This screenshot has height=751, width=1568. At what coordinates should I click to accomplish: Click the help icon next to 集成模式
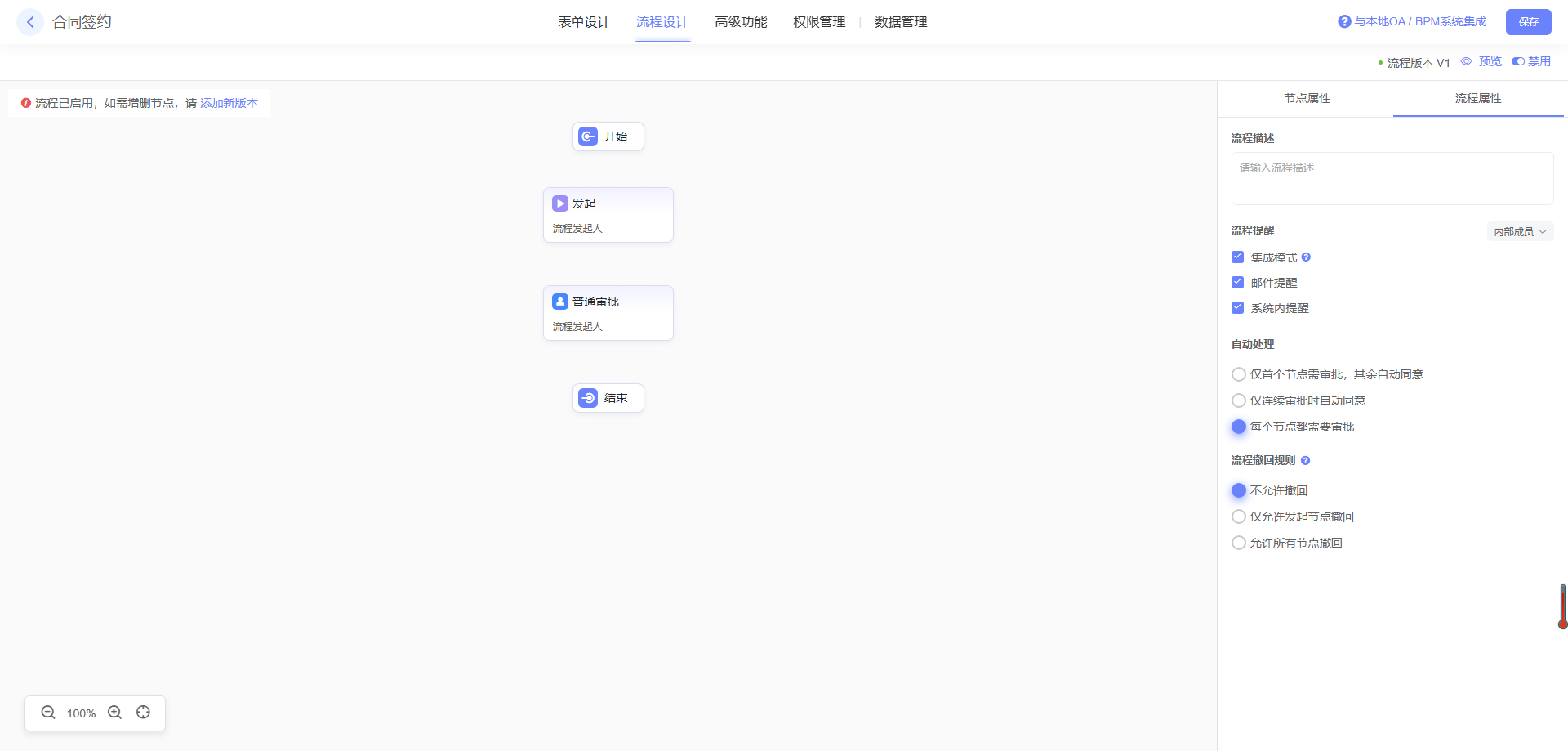pyautogui.click(x=1306, y=257)
